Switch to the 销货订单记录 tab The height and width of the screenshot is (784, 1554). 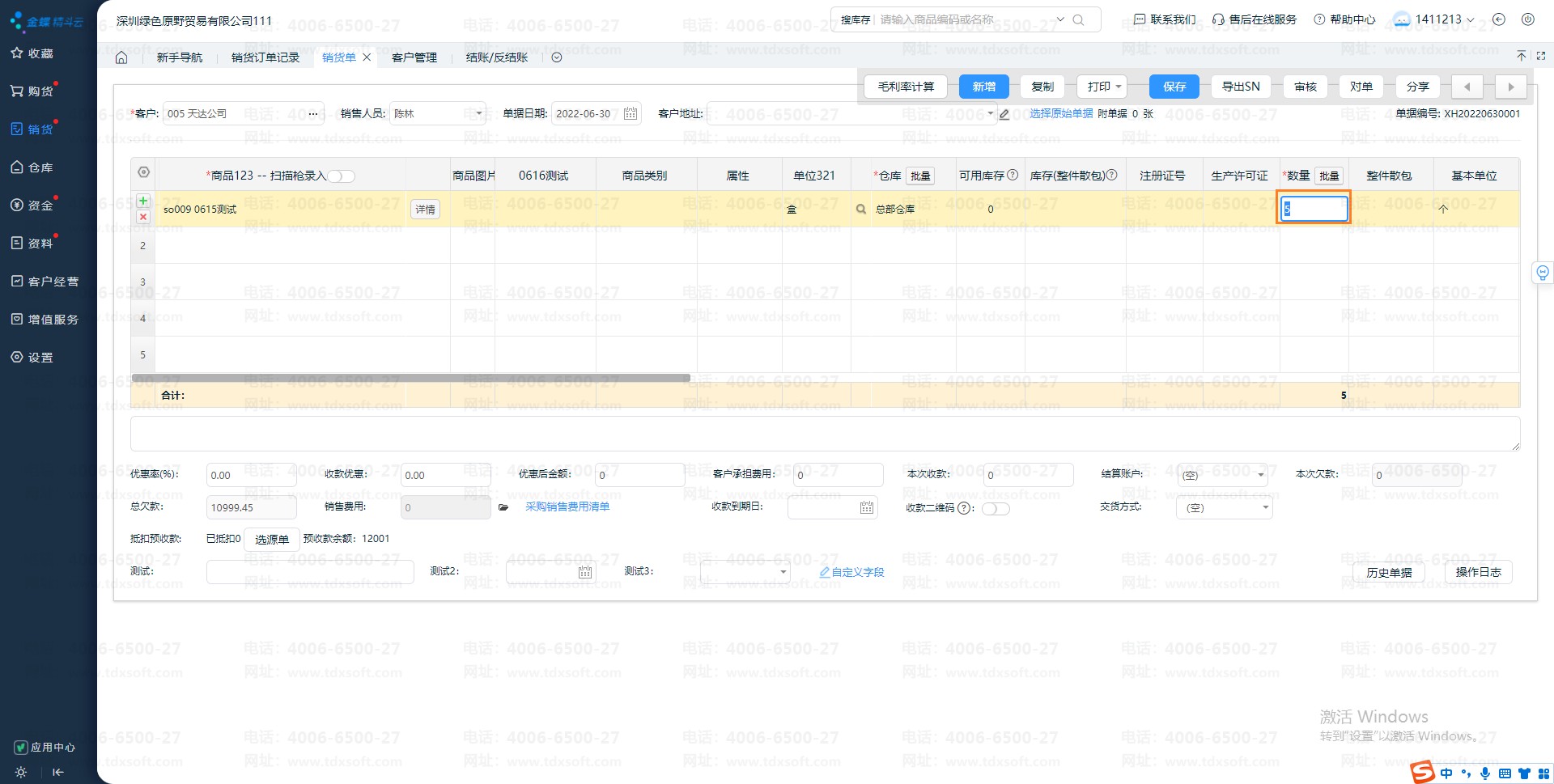[x=265, y=57]
